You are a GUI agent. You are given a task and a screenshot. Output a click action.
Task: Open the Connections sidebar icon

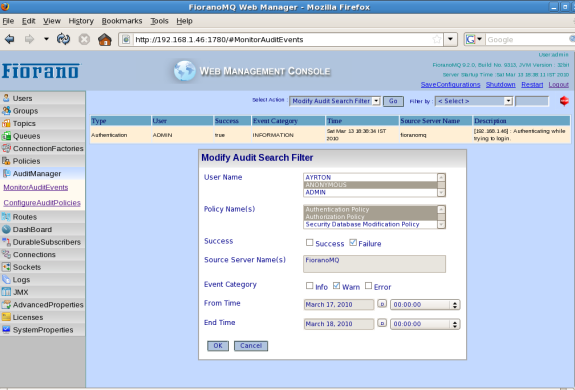(6, 254)
